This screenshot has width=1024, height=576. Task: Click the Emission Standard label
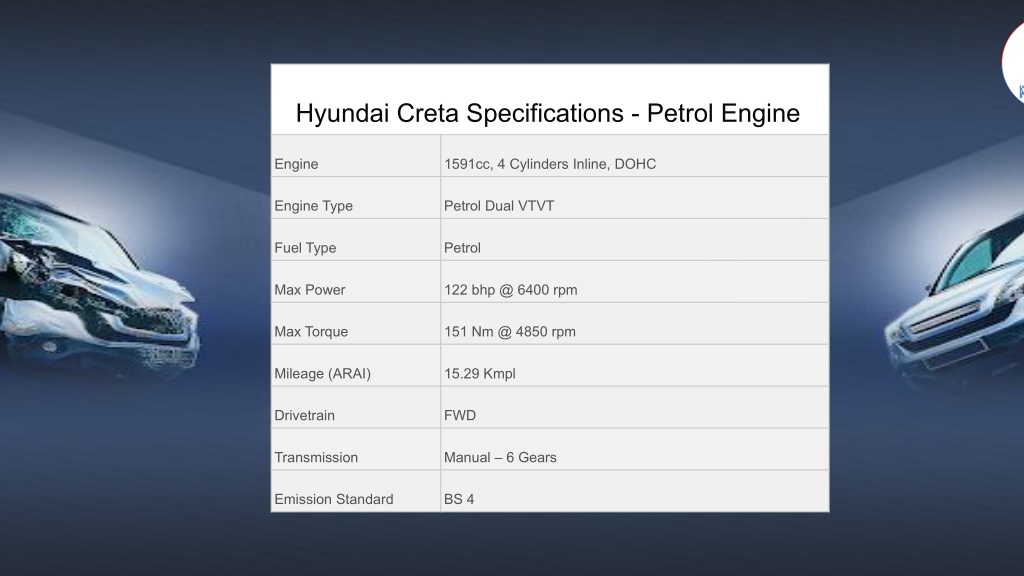(334, 499)
